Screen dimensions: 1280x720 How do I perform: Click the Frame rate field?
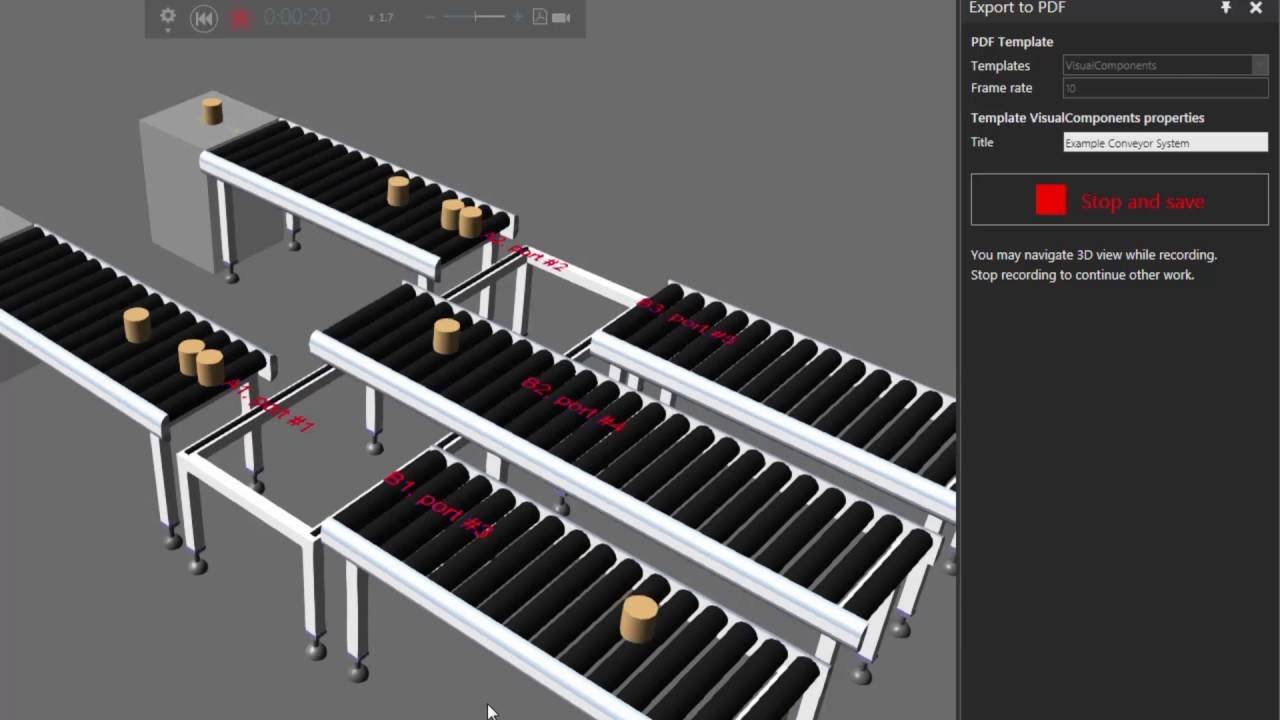coord(1165,88)
